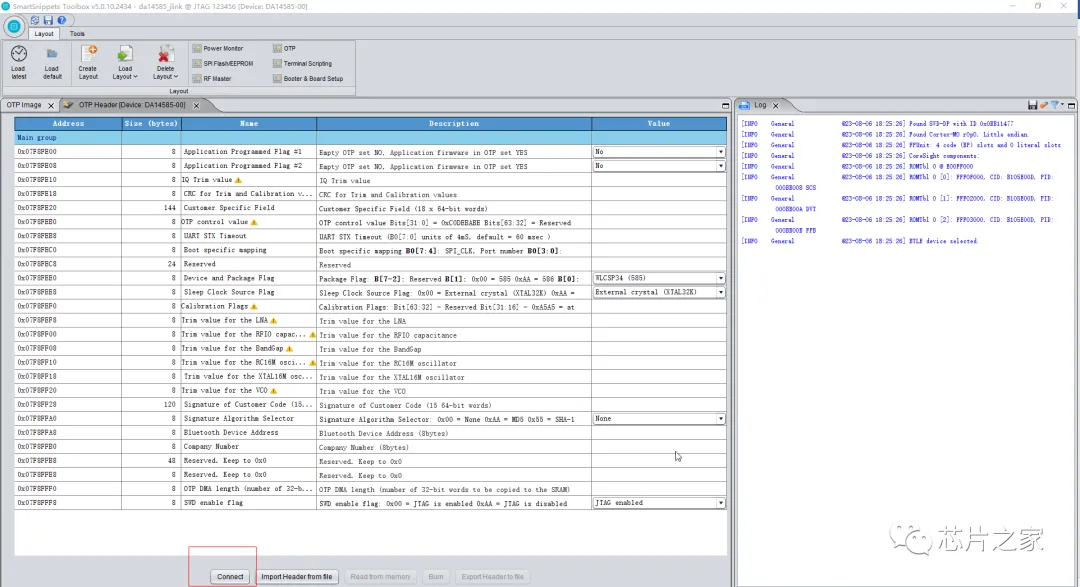Open the Terminal Scripting tool
Viewport: 1080px width, 587px height.
tap(302, 63)
